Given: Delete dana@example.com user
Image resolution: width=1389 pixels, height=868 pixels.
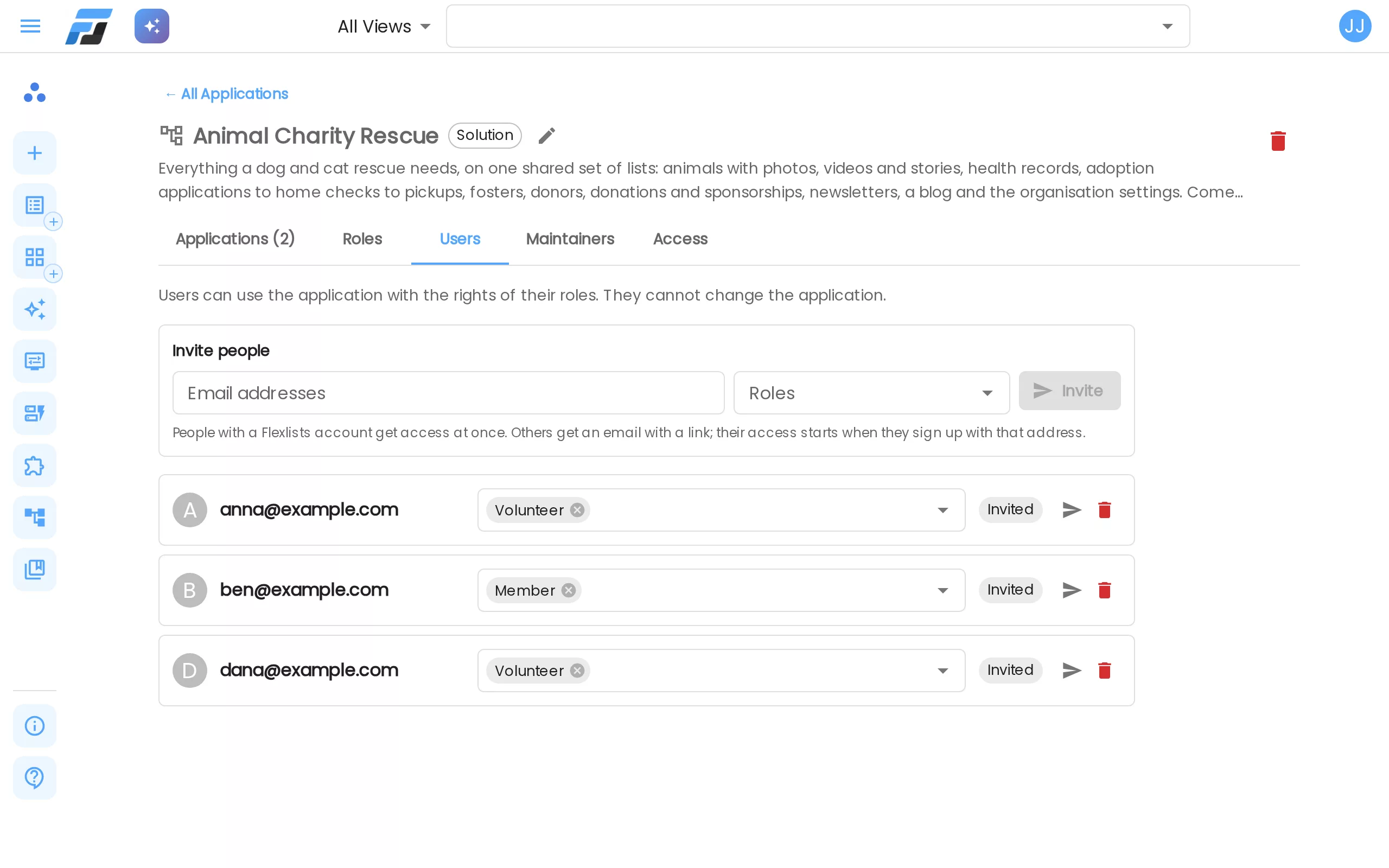Looking at the screenshot, I should click(x=1104, y=671).
